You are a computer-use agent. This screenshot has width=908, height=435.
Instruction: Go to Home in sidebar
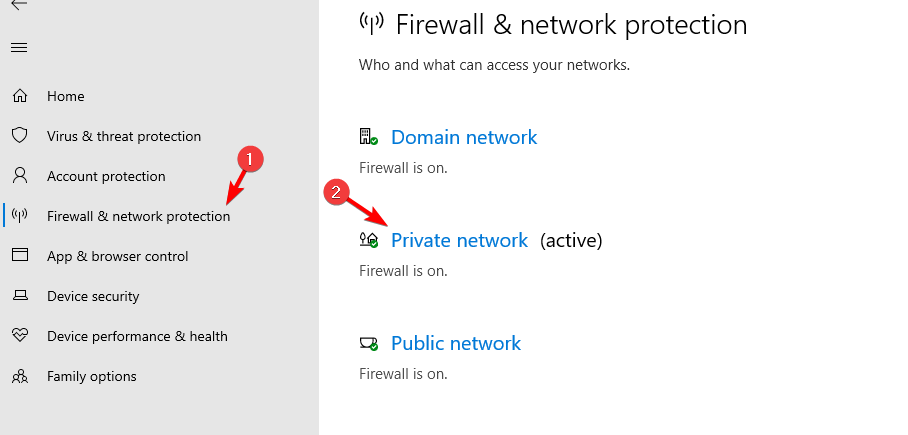click(x=65, y=96)
